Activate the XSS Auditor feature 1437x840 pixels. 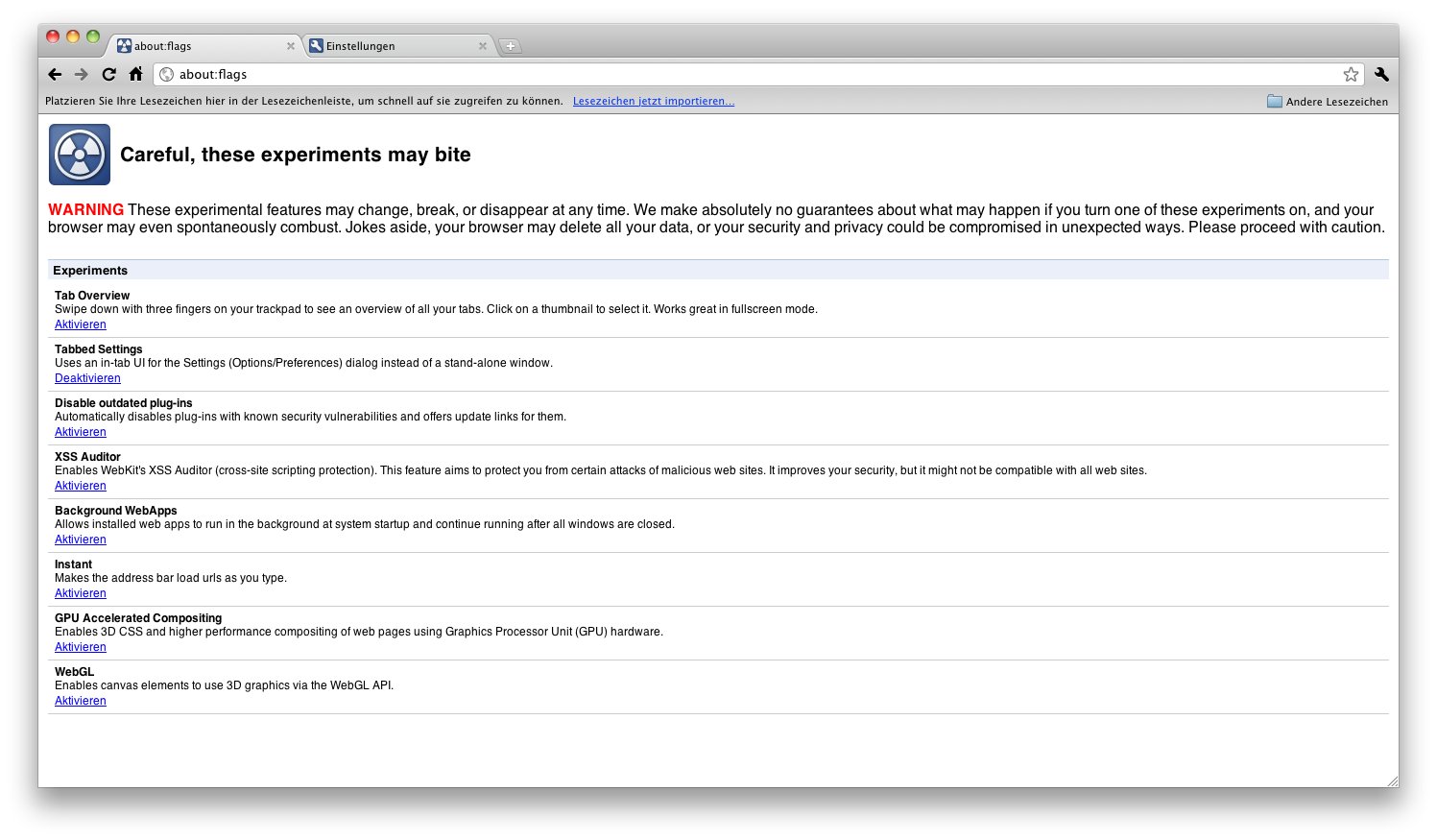pos(80,485)
